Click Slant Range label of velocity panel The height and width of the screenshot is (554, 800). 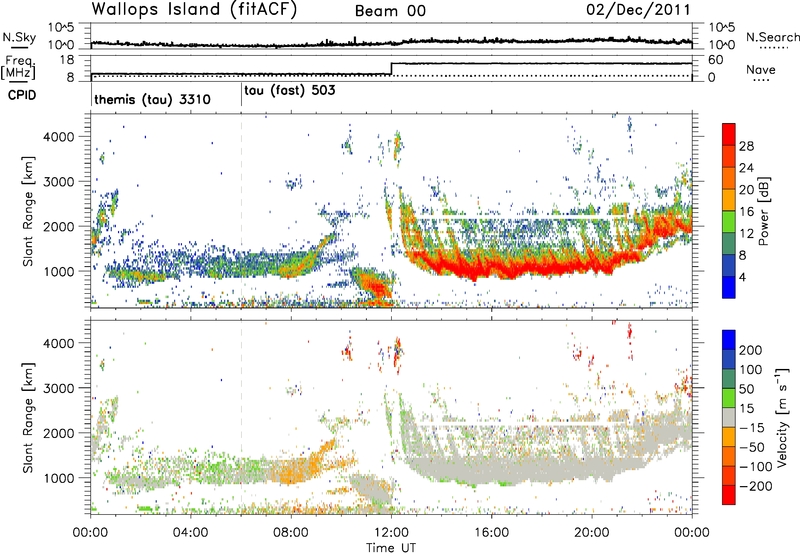pos(28,417)
